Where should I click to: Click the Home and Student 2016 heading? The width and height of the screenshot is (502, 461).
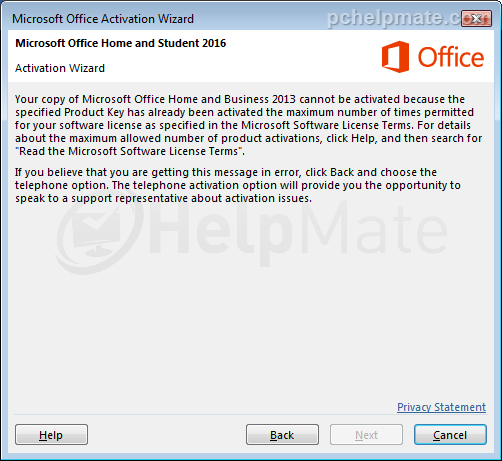[121, 43]
